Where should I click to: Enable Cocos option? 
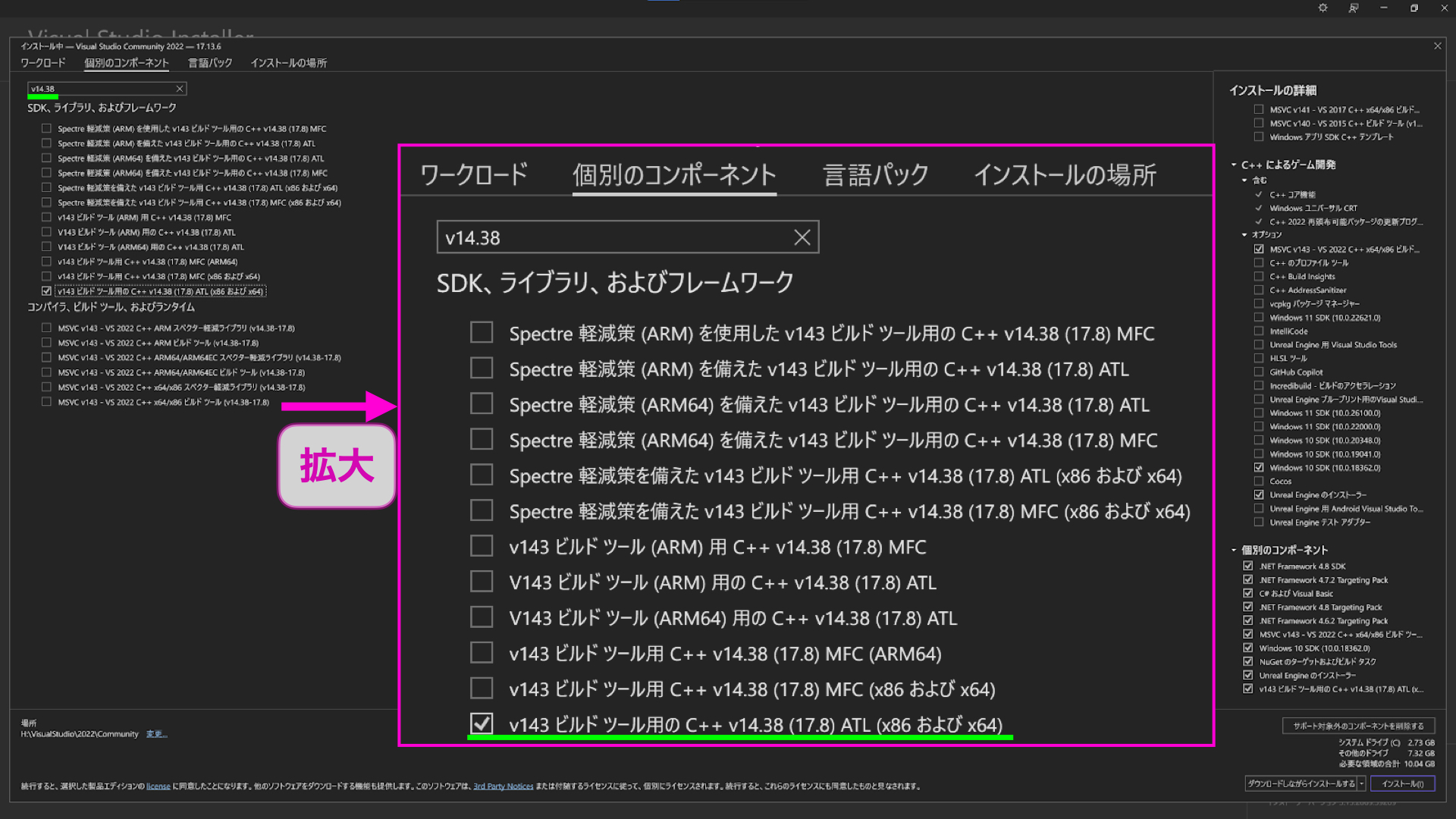1259,481
